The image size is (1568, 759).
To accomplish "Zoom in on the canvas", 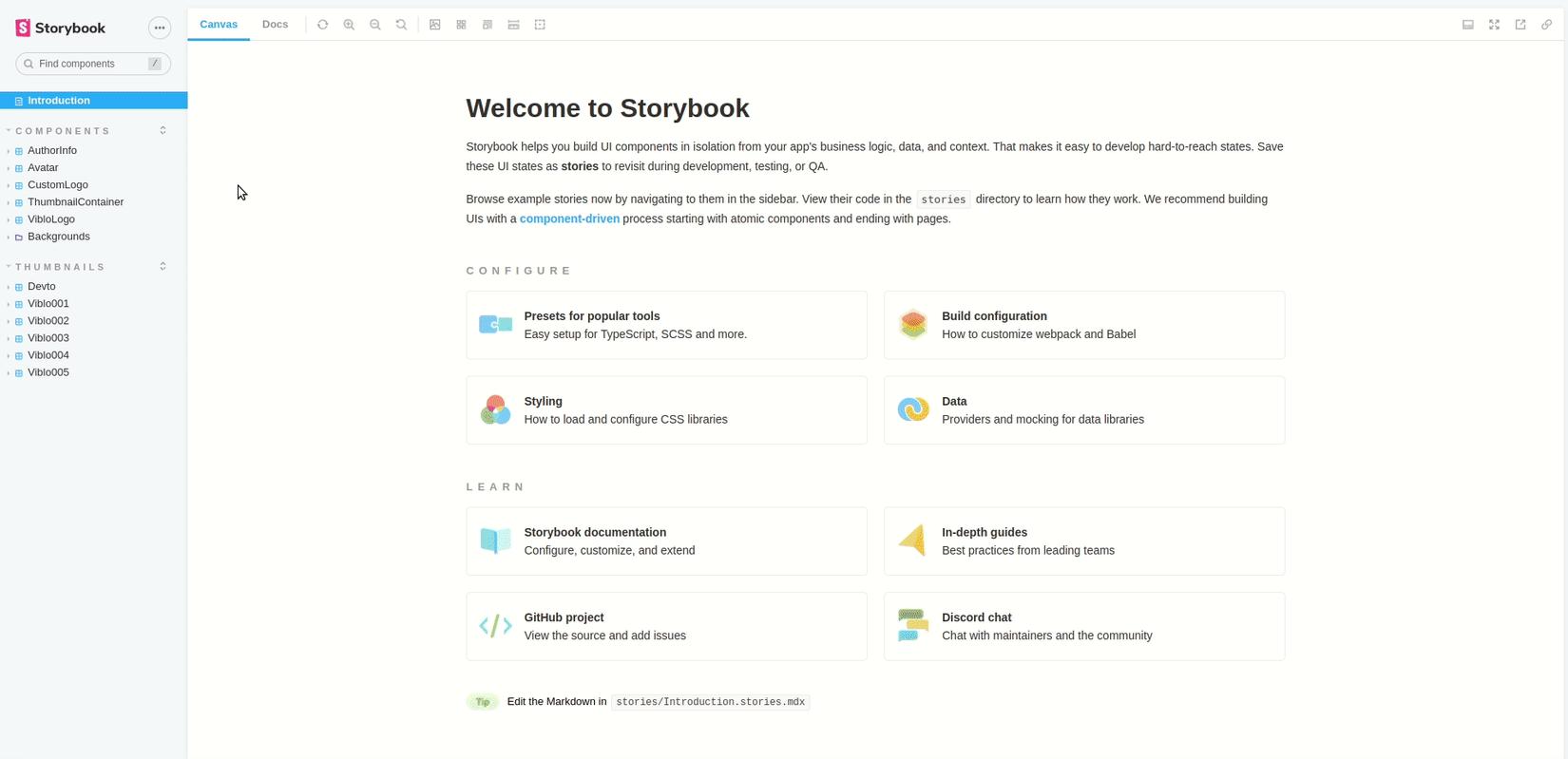I will [349, 25].
